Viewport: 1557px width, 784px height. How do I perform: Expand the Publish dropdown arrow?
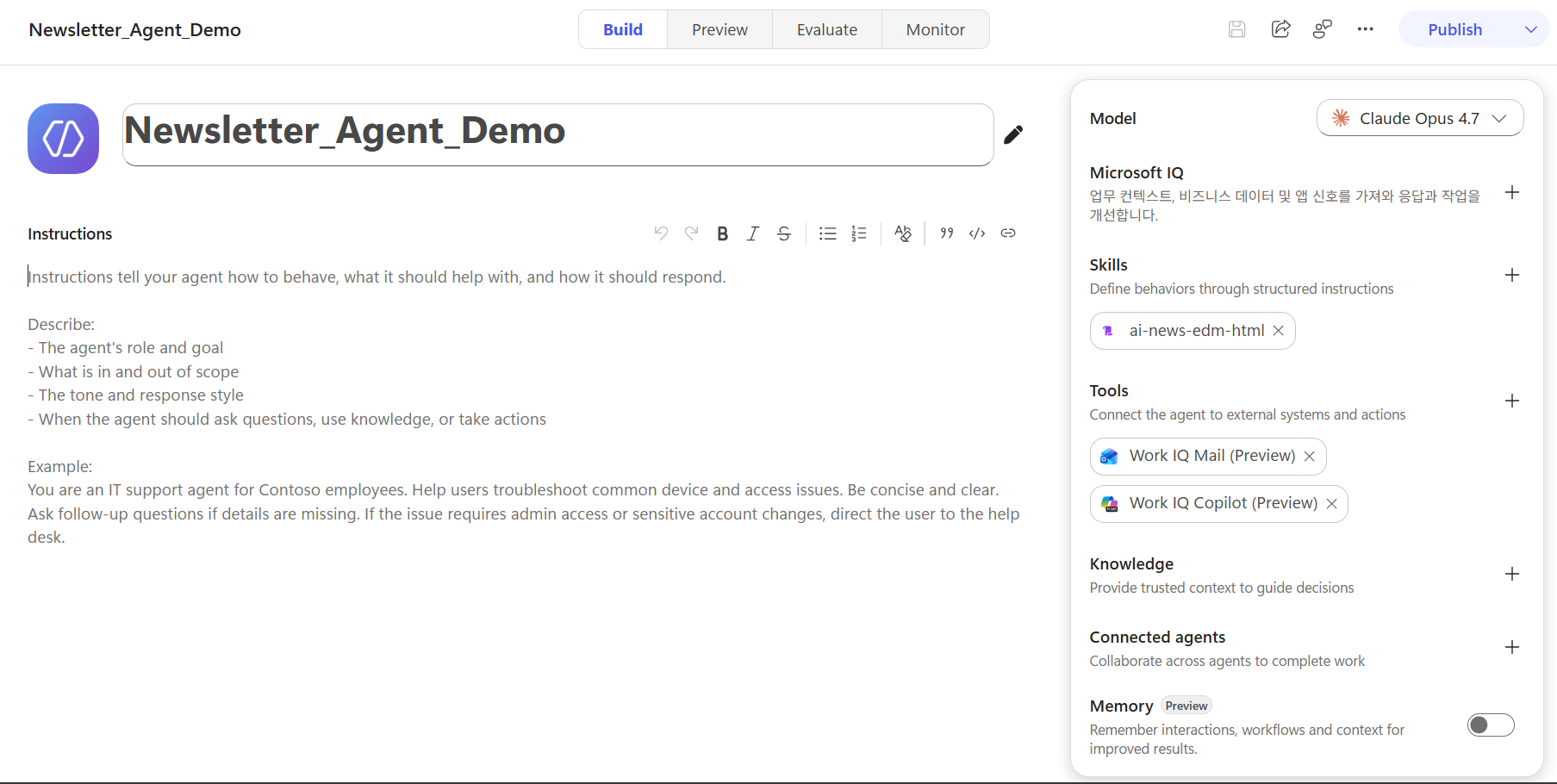coord(1531,29)
